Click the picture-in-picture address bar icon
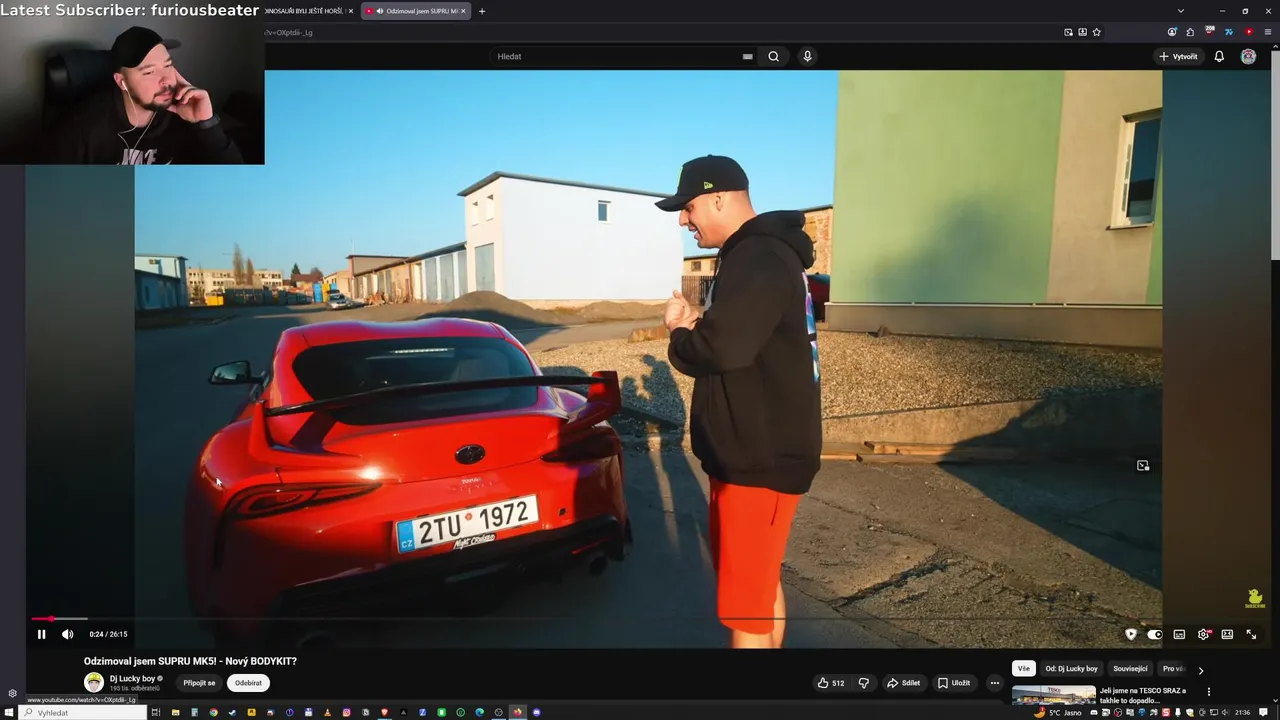 [x=1068, y=32]
